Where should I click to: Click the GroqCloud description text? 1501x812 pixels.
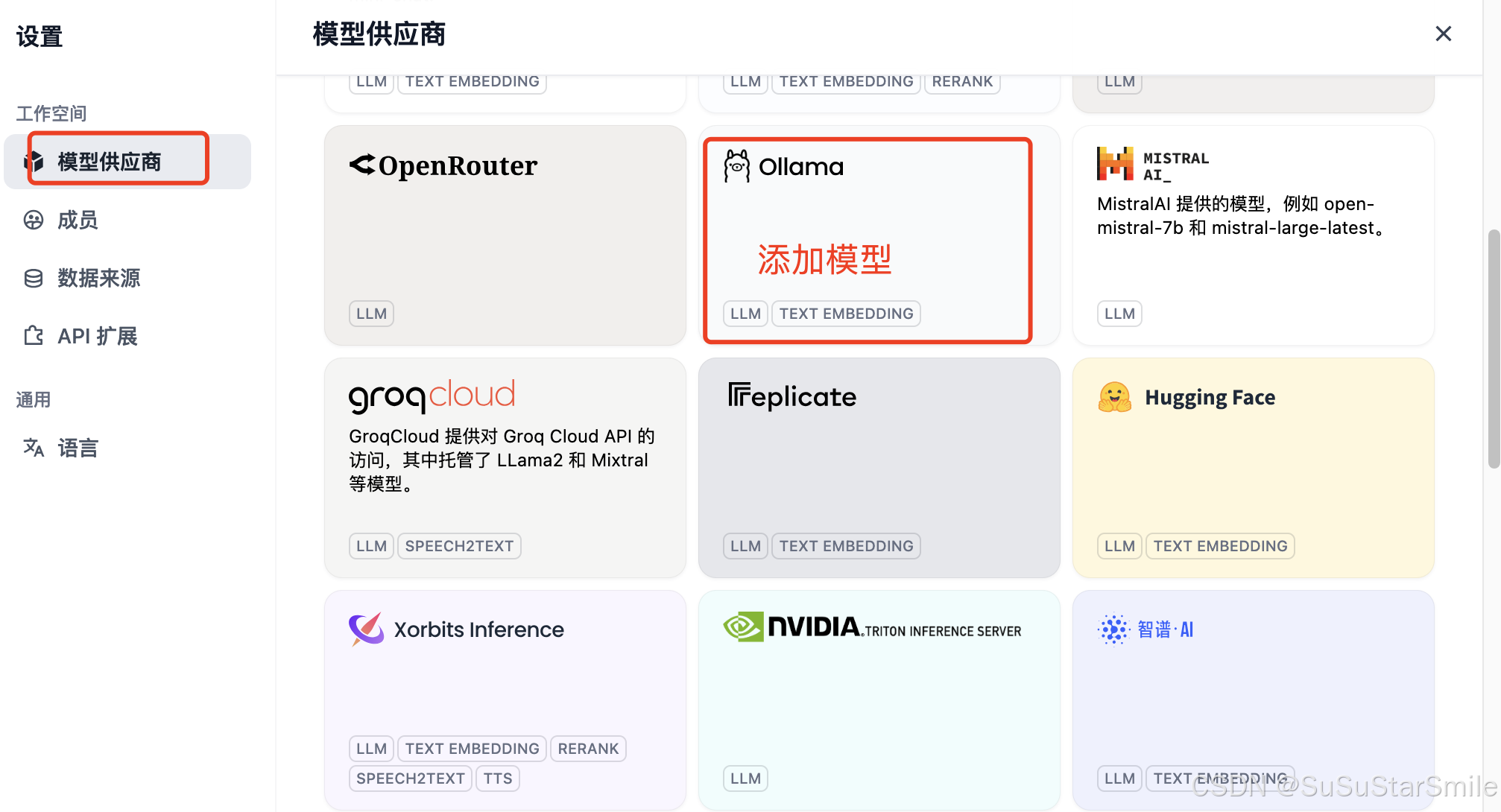(502, 460)
